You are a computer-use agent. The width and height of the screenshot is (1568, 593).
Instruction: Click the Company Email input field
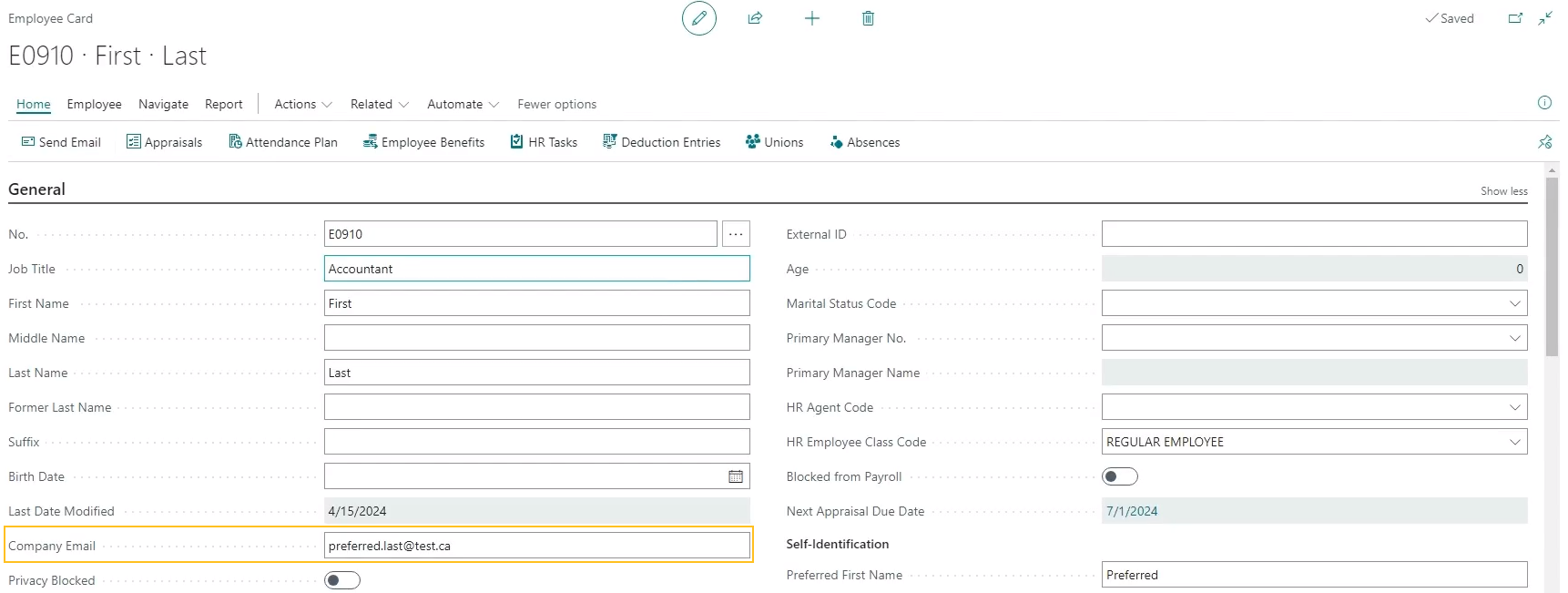pos(536,546)
